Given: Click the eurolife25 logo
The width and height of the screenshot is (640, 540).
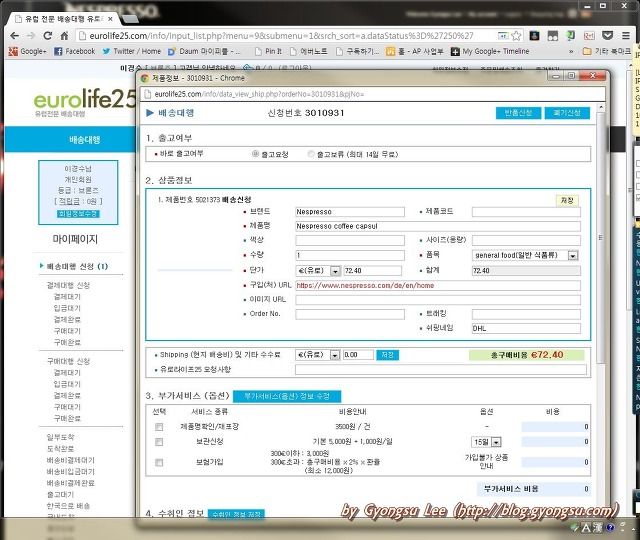Looking at the screenshot, I should [x=84, y=101].
